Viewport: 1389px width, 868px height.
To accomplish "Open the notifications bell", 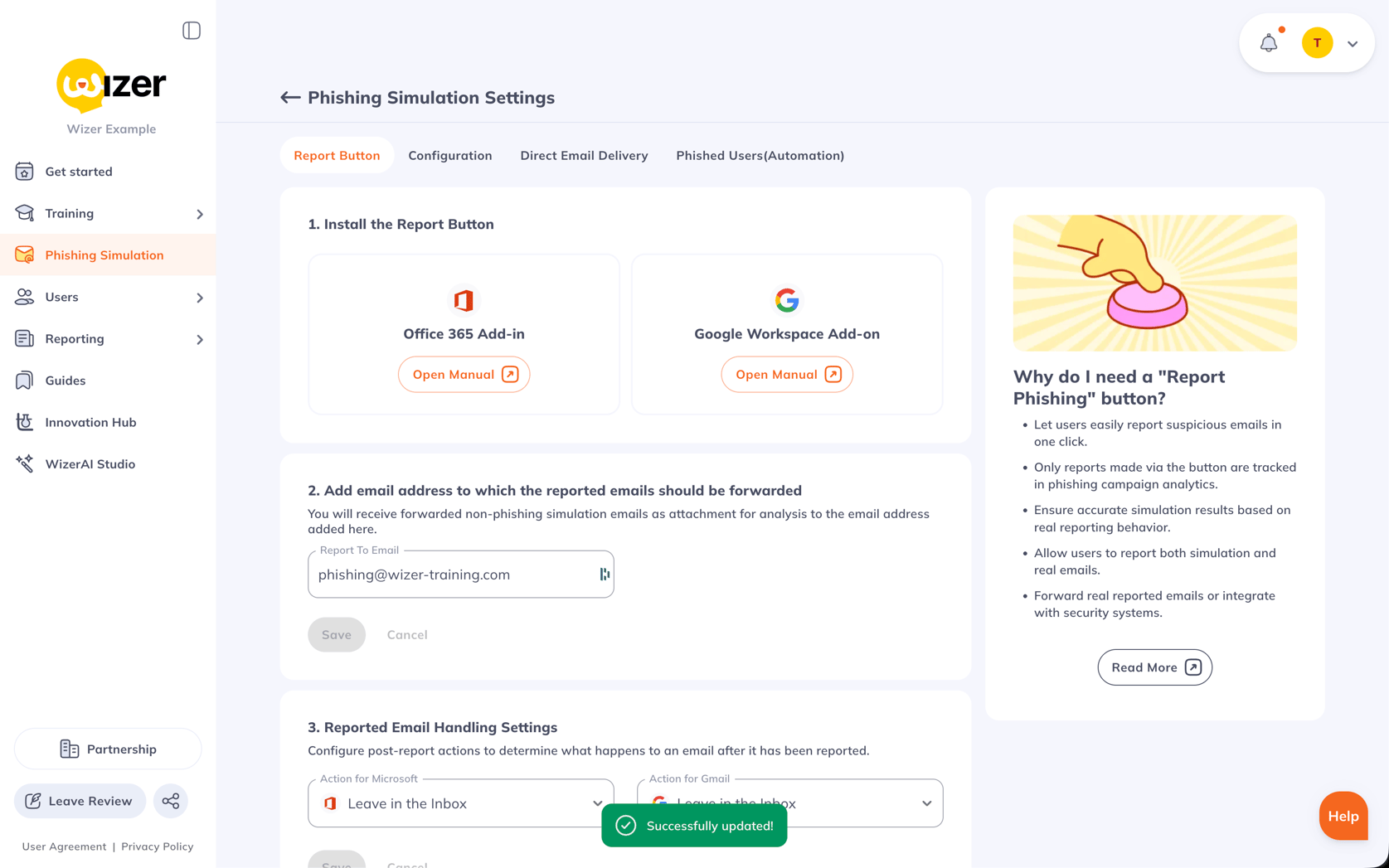I will (1269, 43).
